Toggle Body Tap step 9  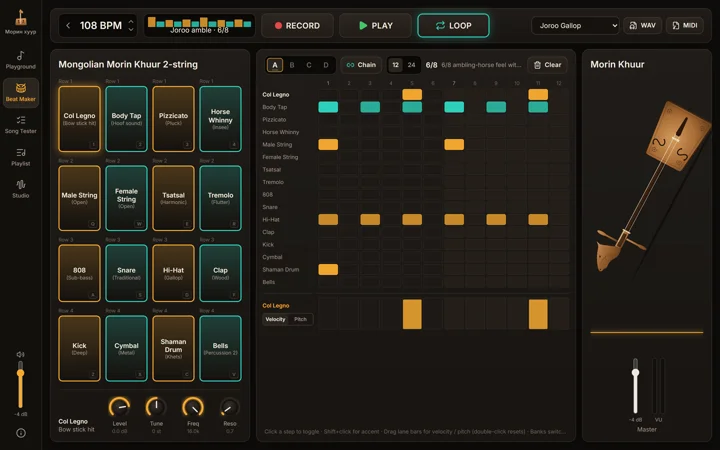click(496, 107)
